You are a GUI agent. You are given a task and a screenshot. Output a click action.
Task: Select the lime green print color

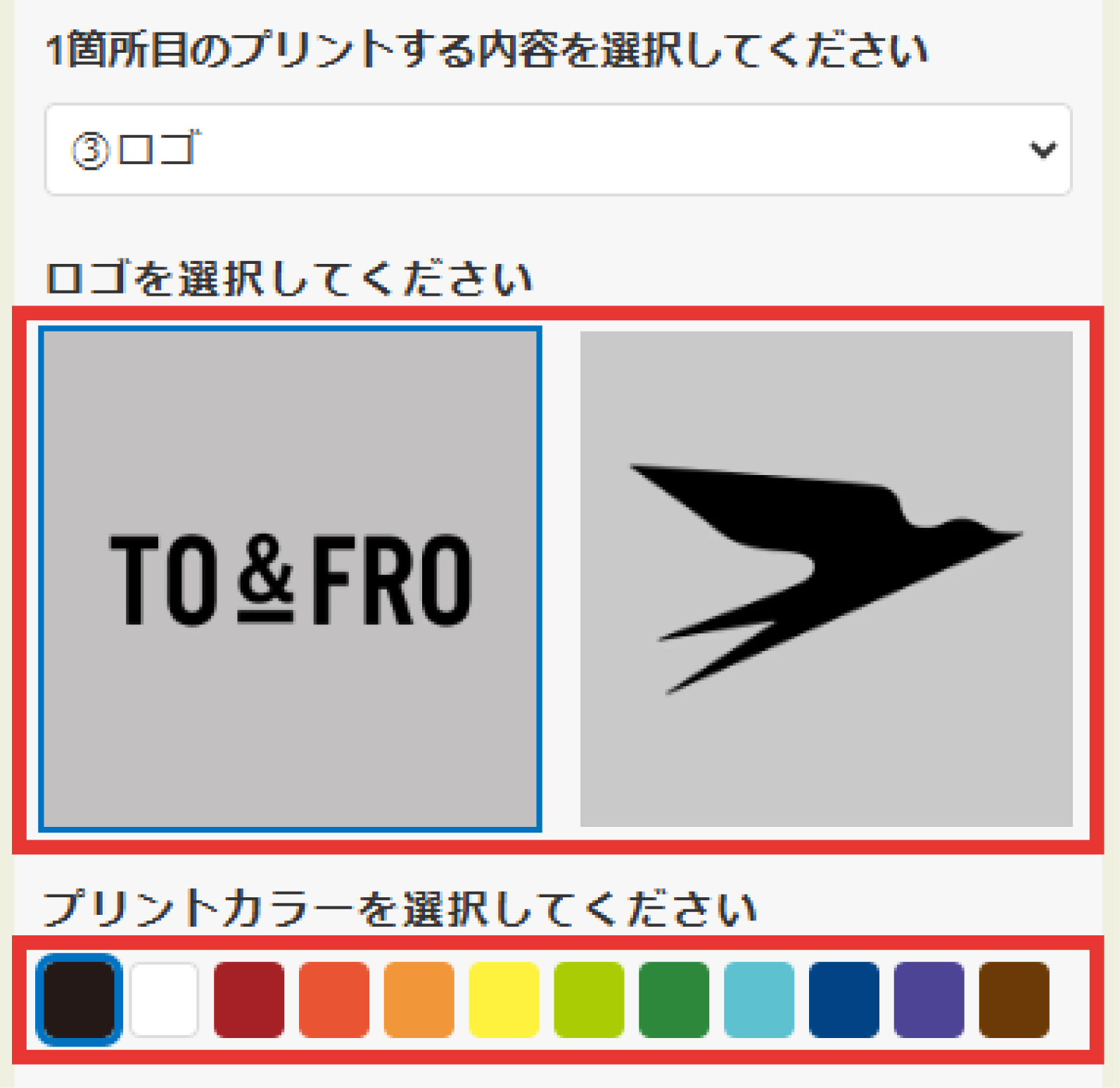click(590, 999)
